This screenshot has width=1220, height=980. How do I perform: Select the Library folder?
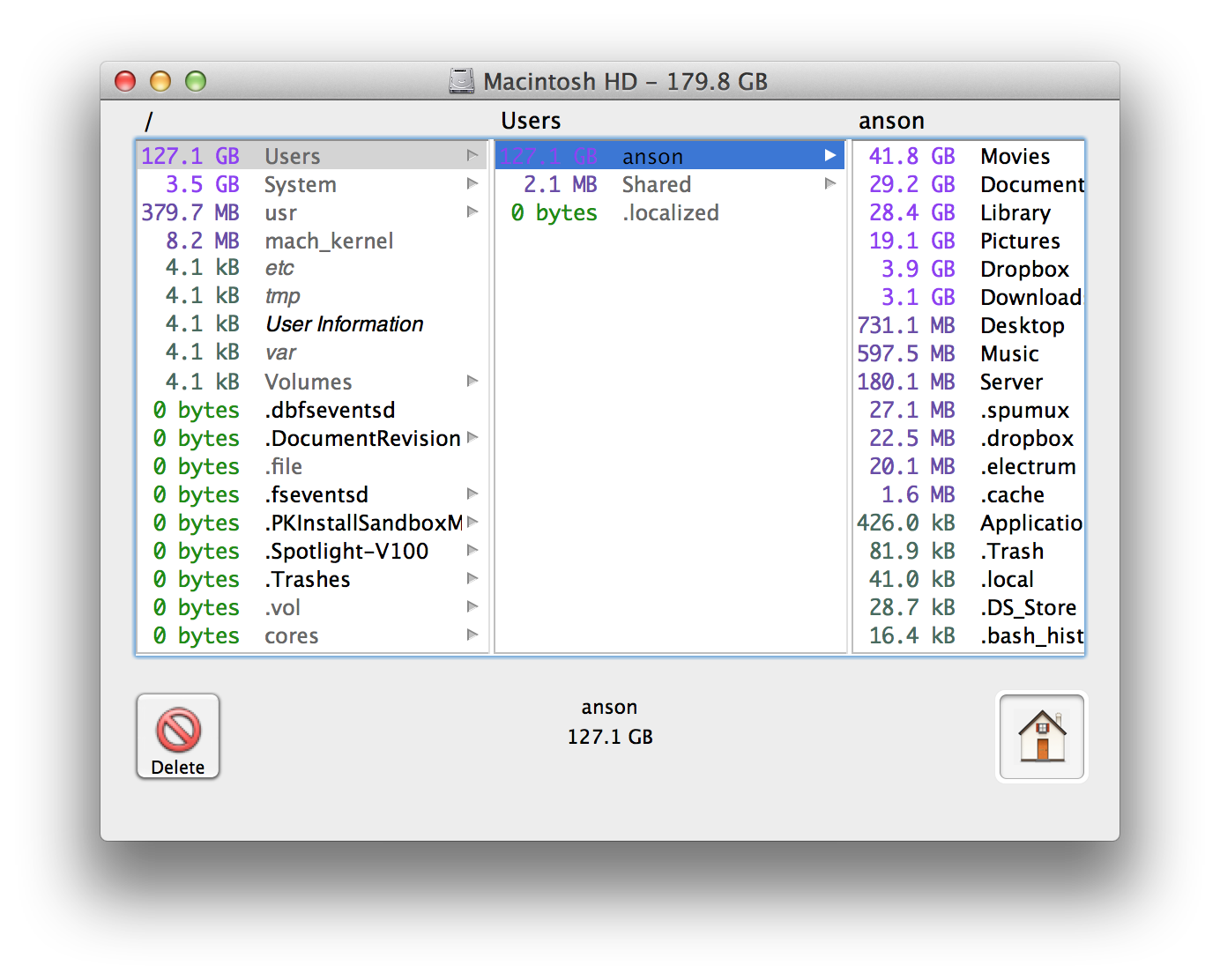tap(969, 212)
